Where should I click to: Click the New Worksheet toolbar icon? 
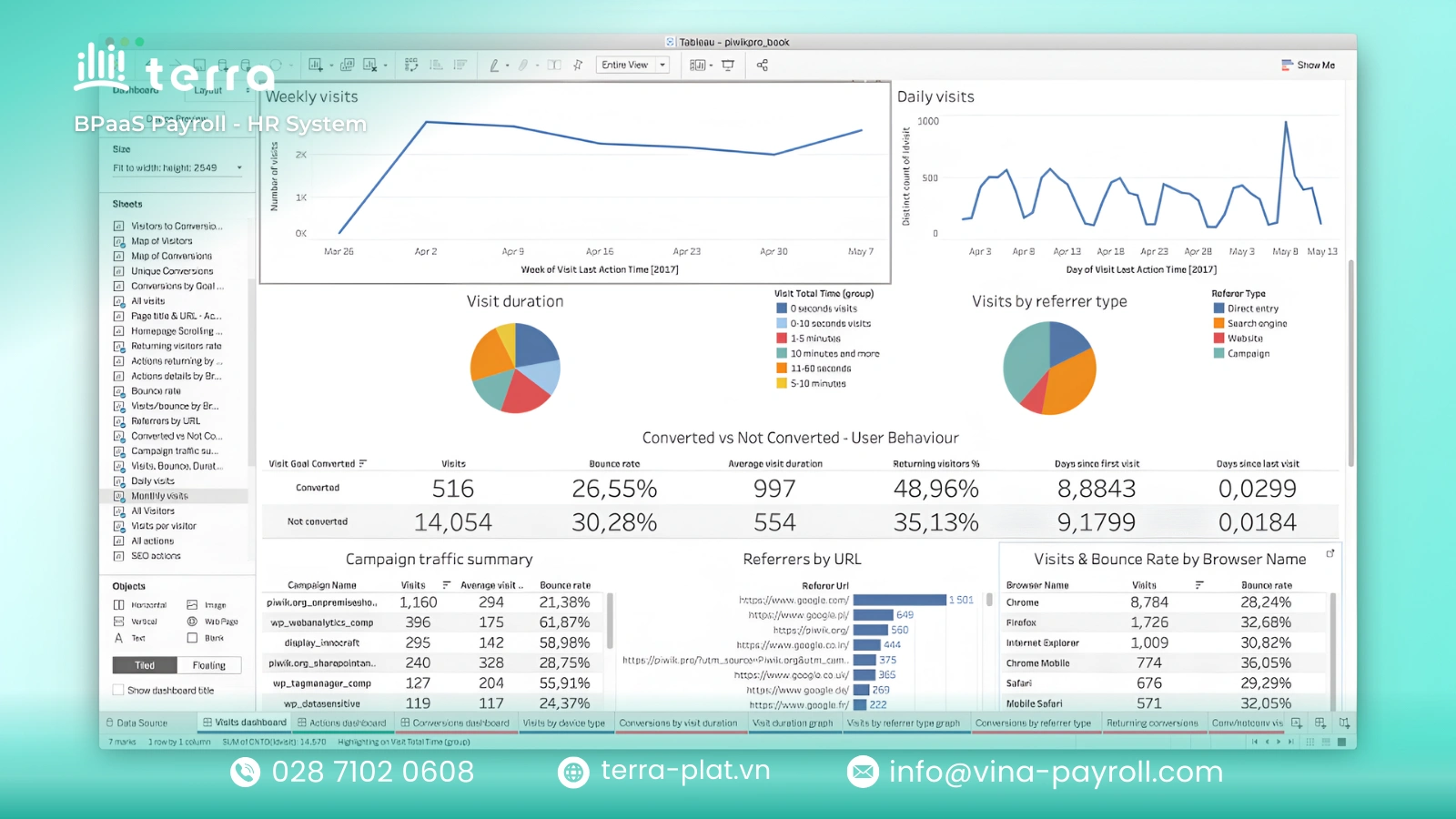tap(315, 65)
